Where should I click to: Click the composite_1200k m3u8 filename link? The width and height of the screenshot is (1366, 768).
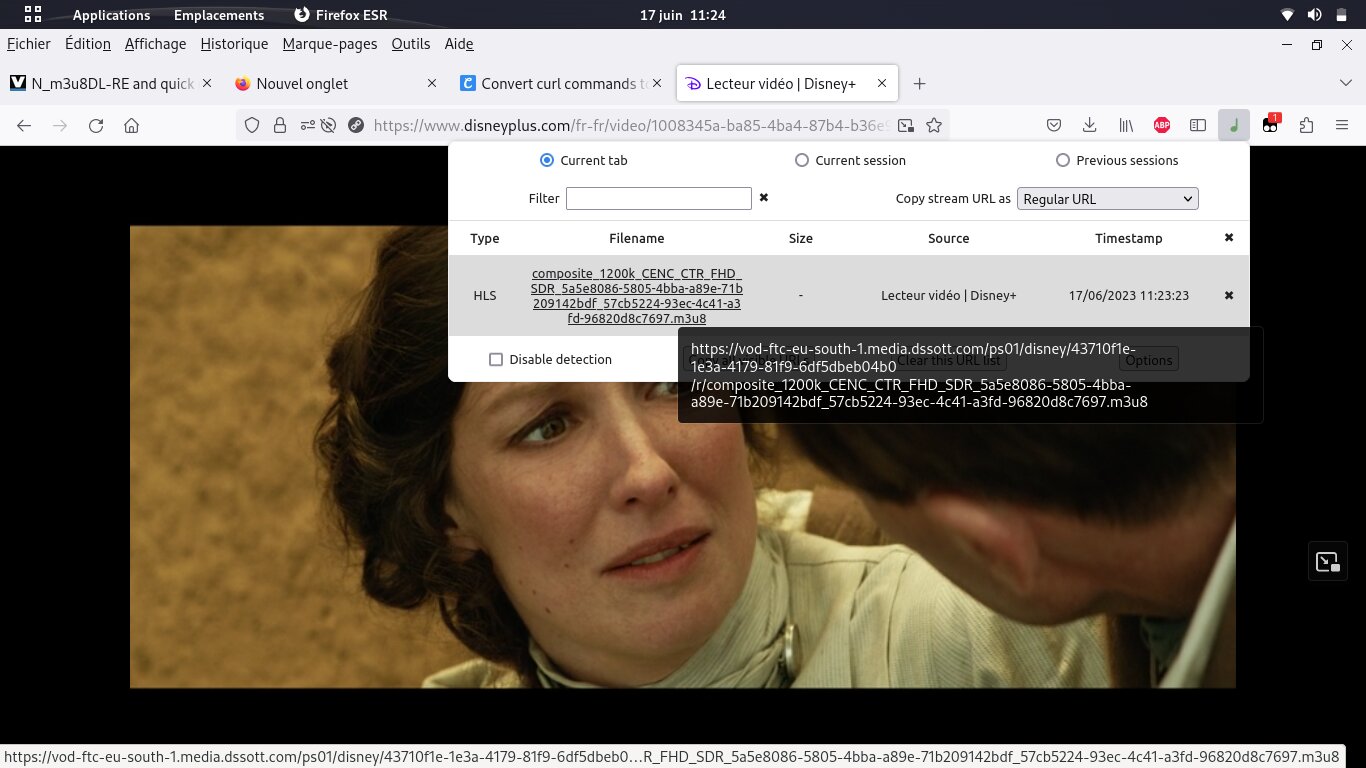coord(636,296)
